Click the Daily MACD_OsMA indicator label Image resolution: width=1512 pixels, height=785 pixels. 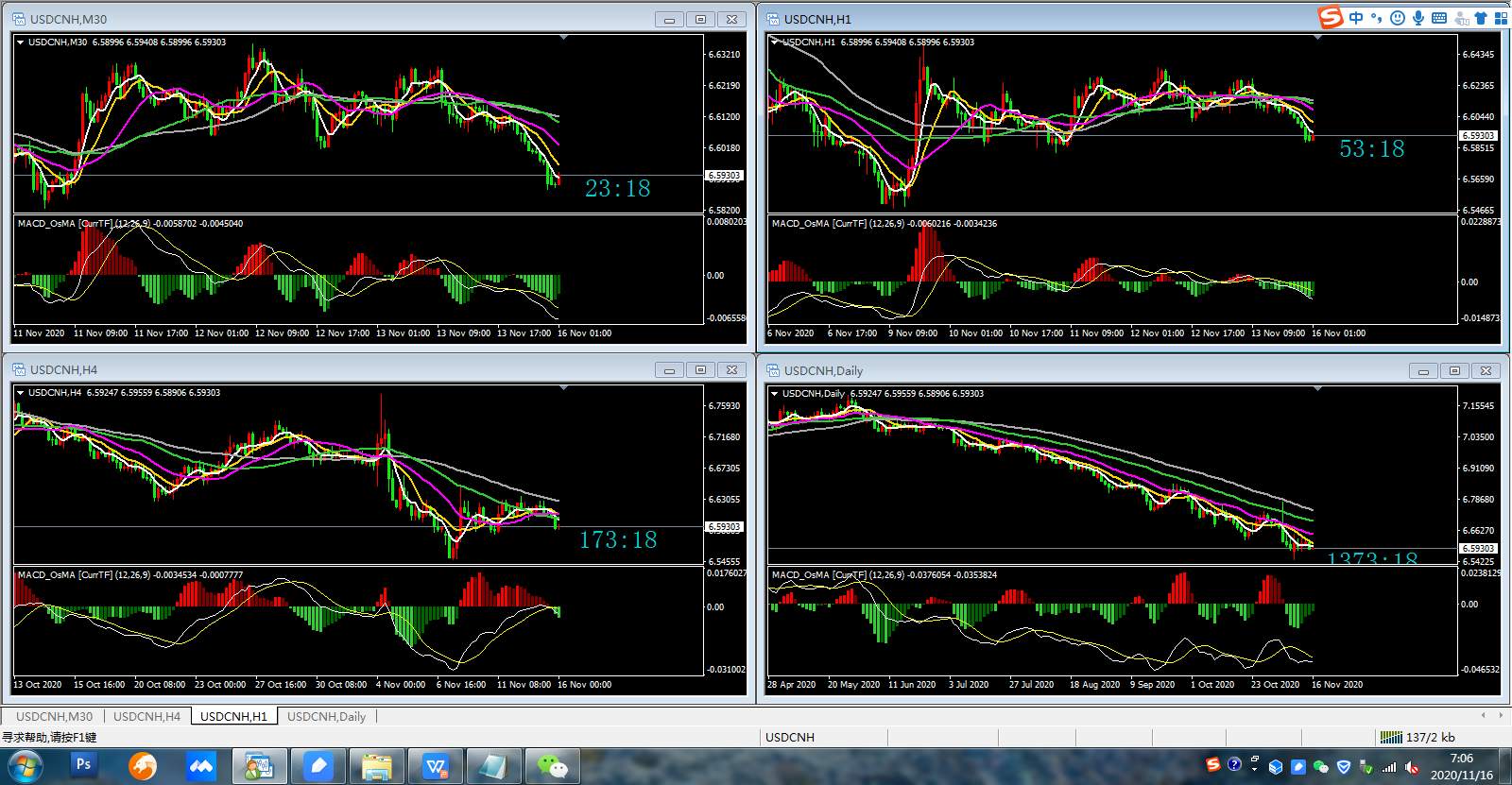coord(885,574)
